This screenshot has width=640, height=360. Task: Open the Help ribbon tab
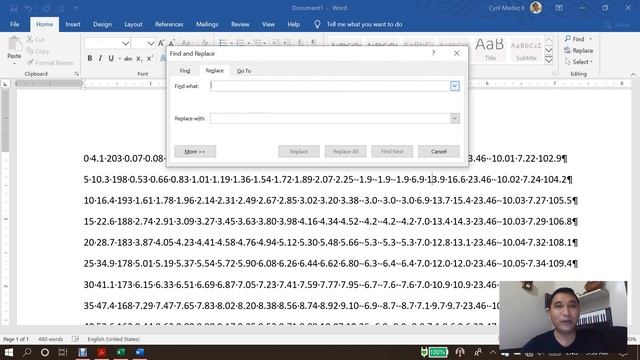293,24
